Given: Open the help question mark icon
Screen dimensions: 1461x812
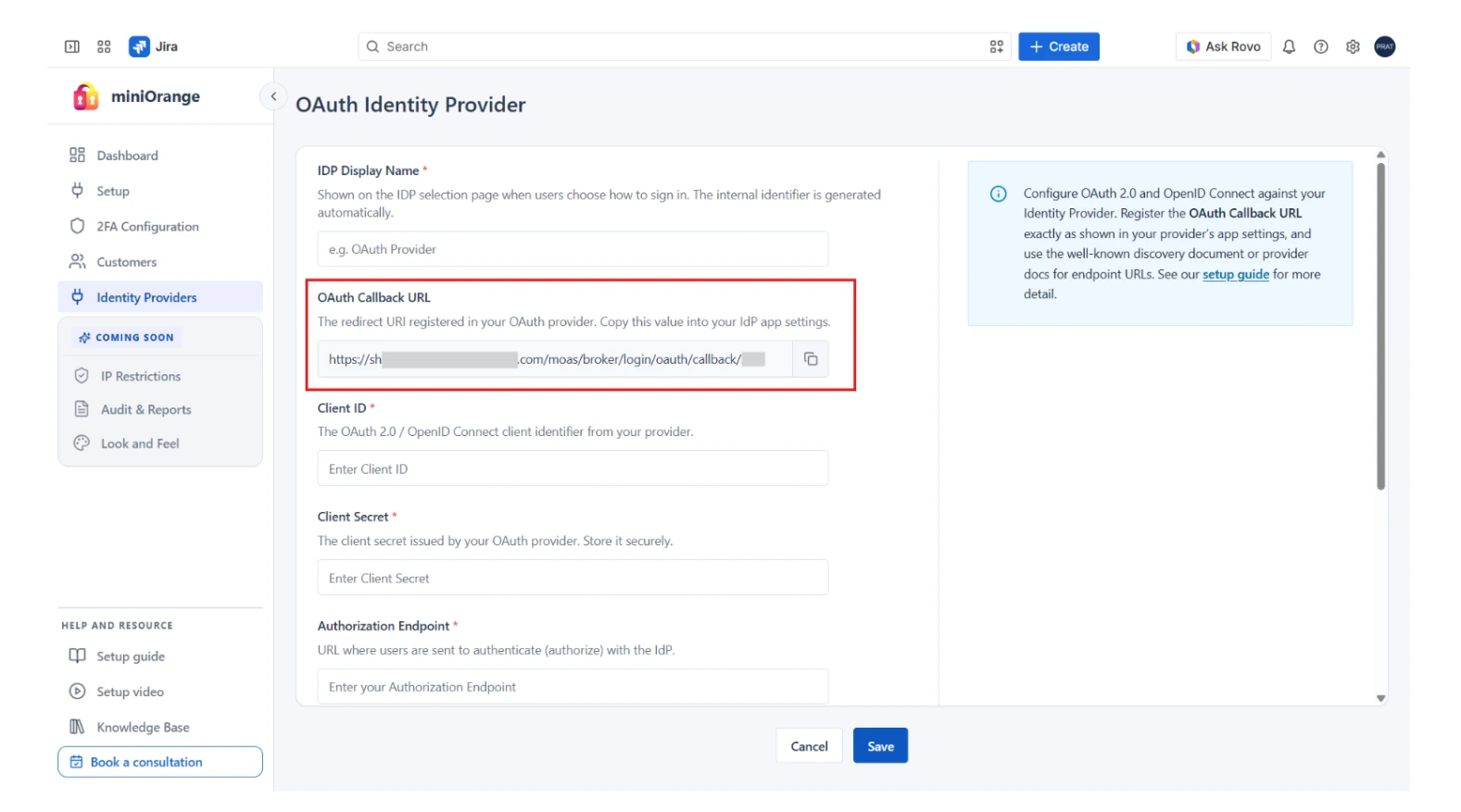Looking at the screenshot, I should click(1320, 46).
